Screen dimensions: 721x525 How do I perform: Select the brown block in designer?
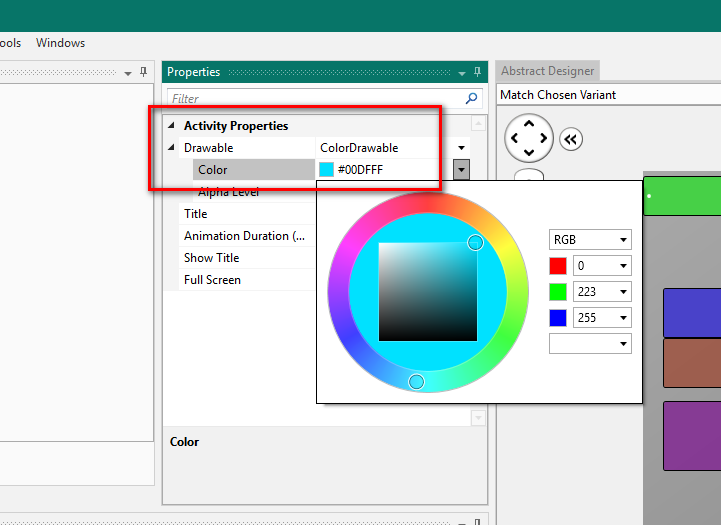point(692,363)
